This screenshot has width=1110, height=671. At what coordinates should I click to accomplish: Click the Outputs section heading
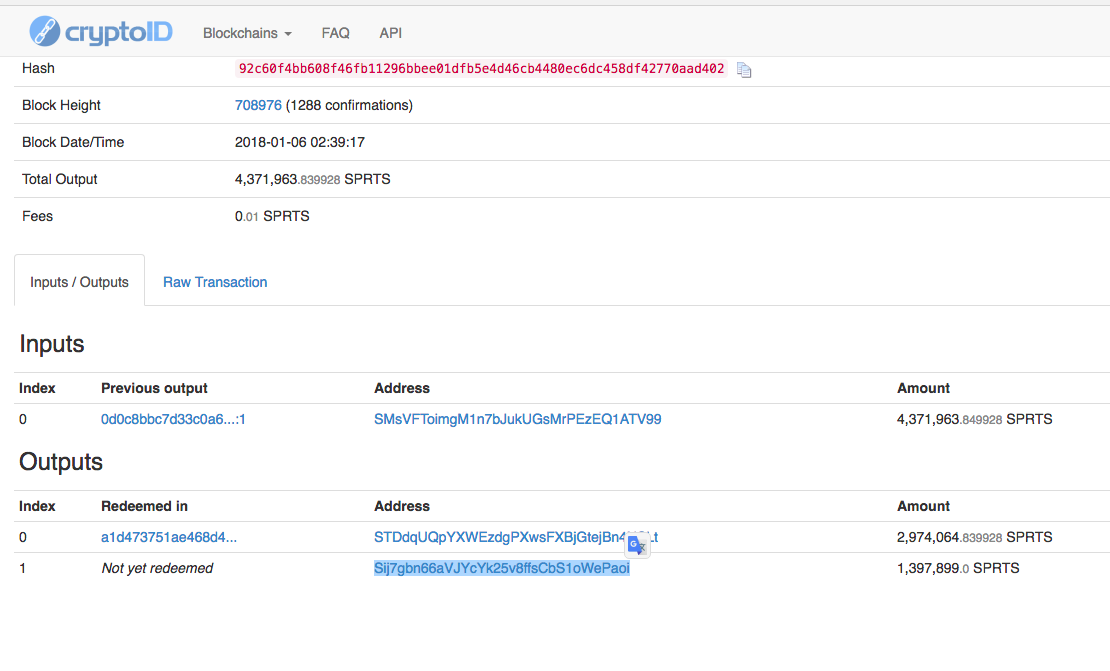pyautogui.click(x=61, y=462)
